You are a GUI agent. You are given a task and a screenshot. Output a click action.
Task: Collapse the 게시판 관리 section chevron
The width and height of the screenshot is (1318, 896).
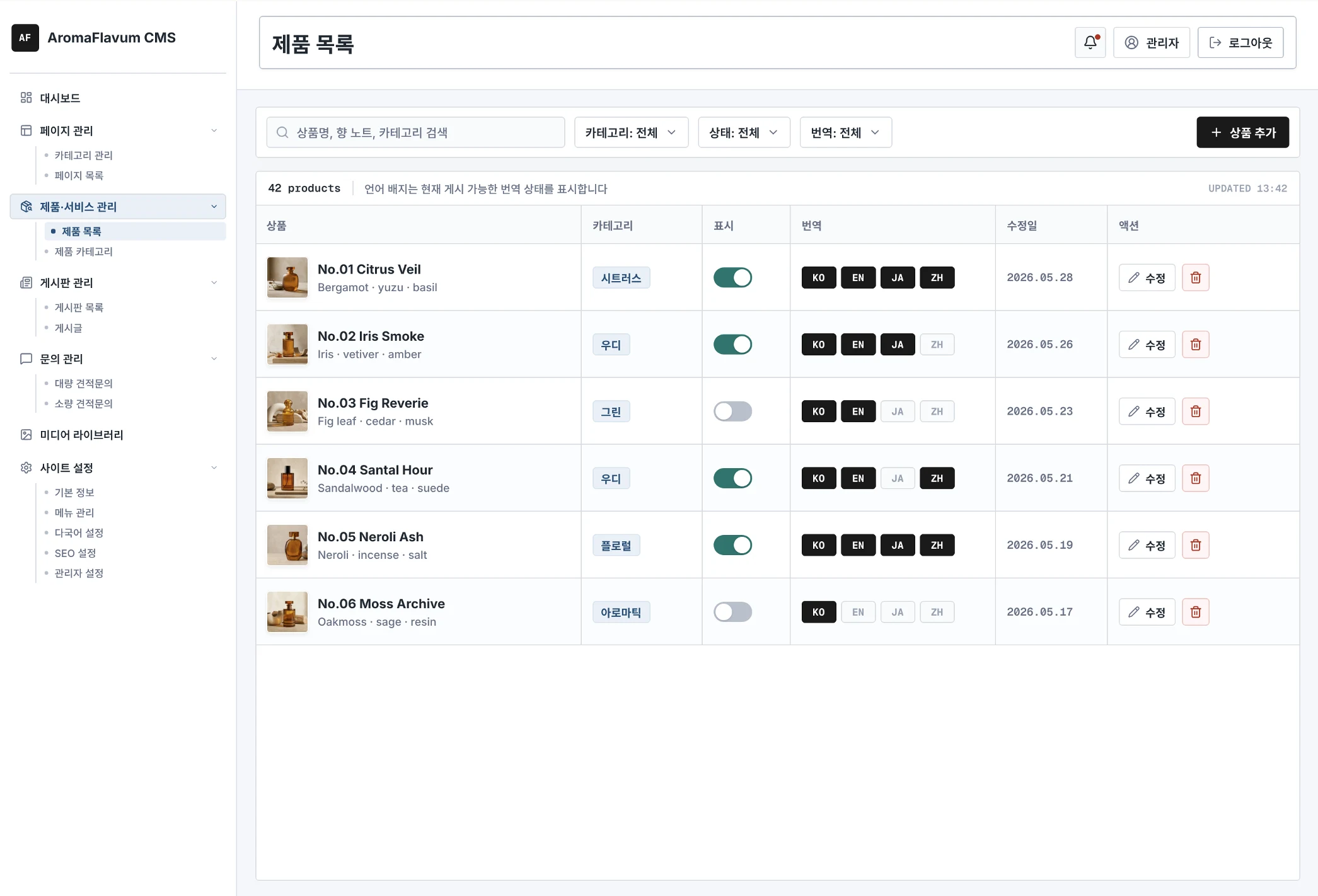coord(214,282)
